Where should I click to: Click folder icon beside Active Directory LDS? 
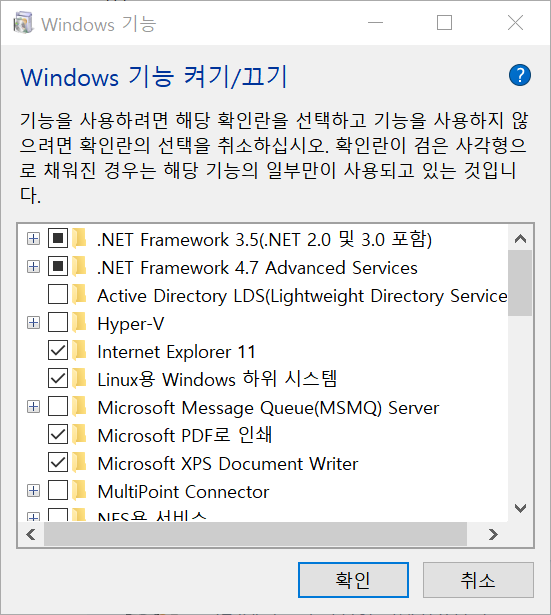80,295
